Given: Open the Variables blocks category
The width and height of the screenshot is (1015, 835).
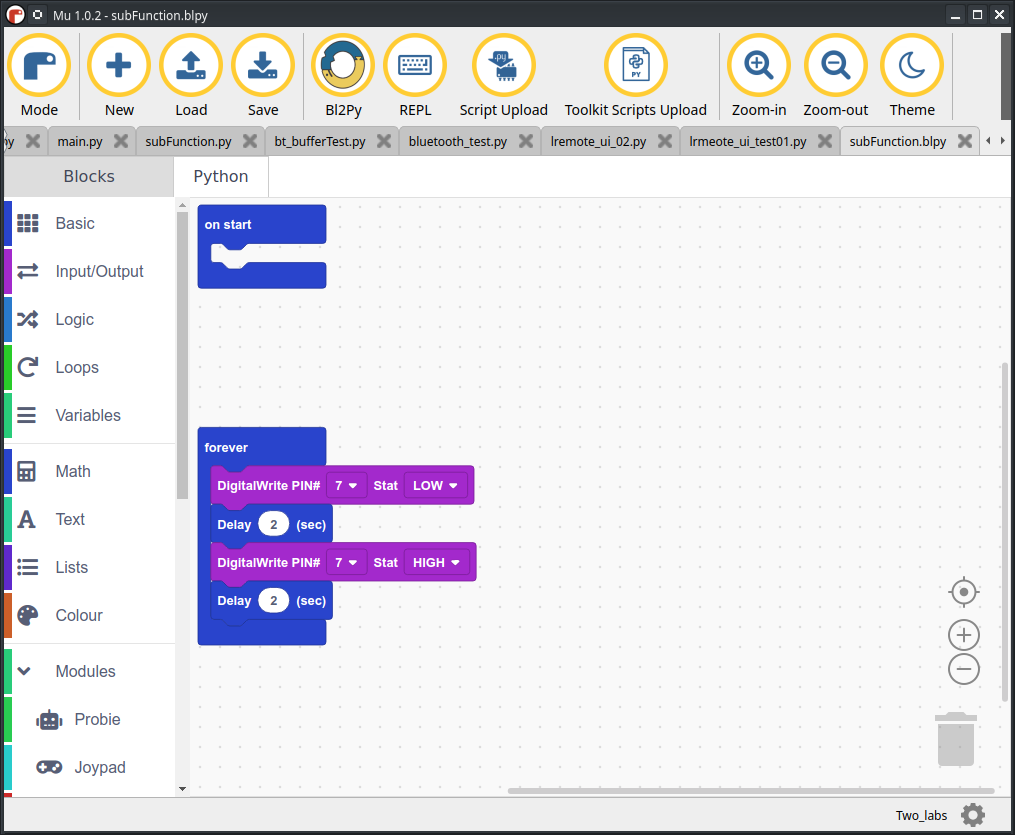Looking at the screenshot, I should (x=89, y=415).
